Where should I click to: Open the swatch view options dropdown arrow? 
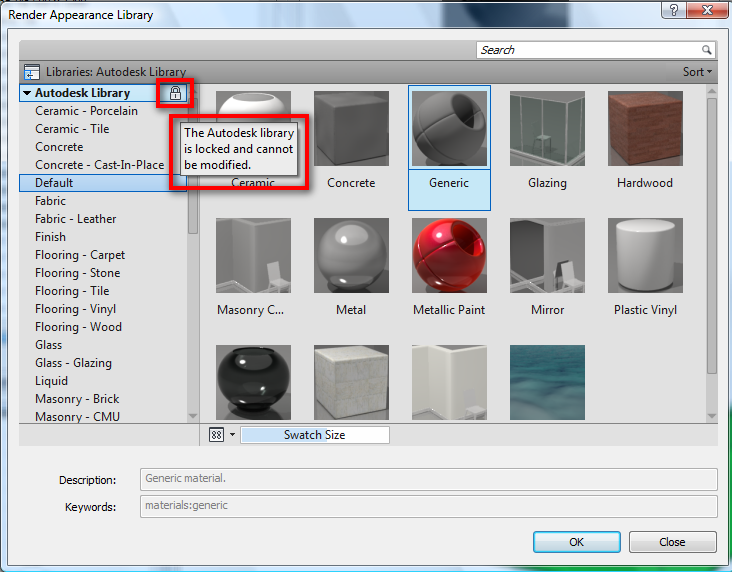click(x=232, y=435)
